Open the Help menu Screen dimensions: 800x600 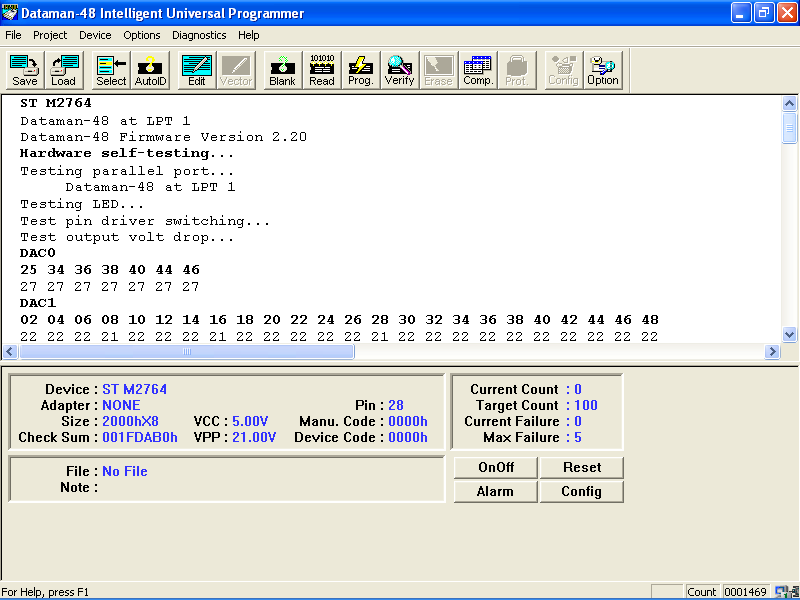[x=248, y=35]
